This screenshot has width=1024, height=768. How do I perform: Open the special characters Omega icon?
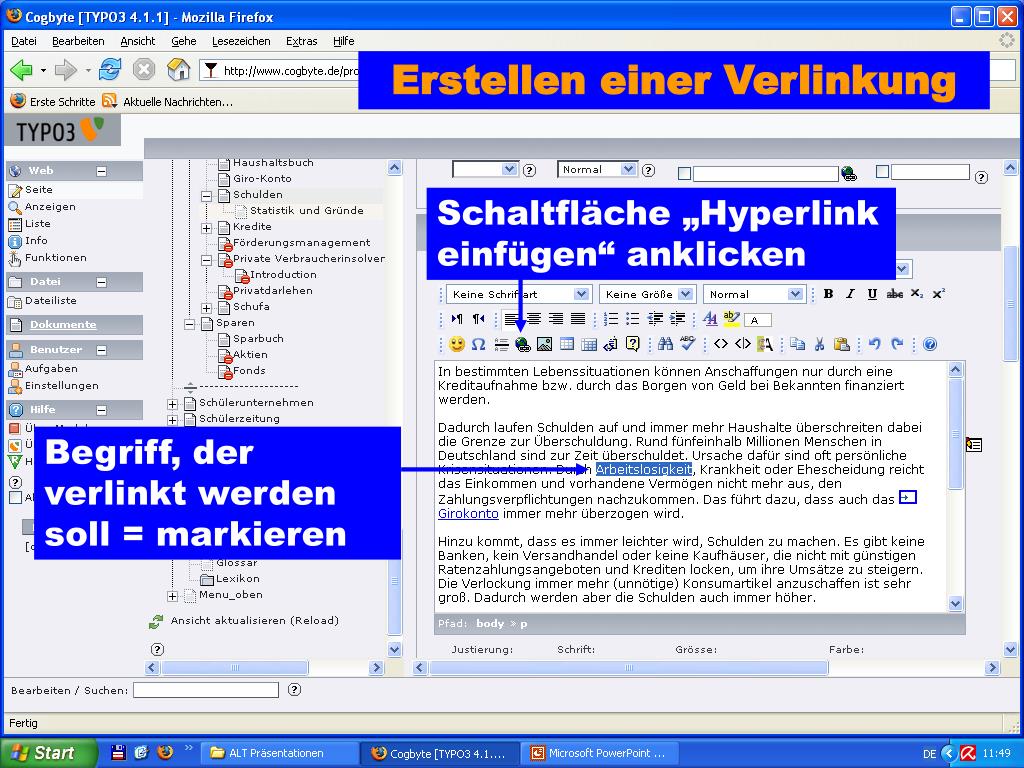(479, 344)
